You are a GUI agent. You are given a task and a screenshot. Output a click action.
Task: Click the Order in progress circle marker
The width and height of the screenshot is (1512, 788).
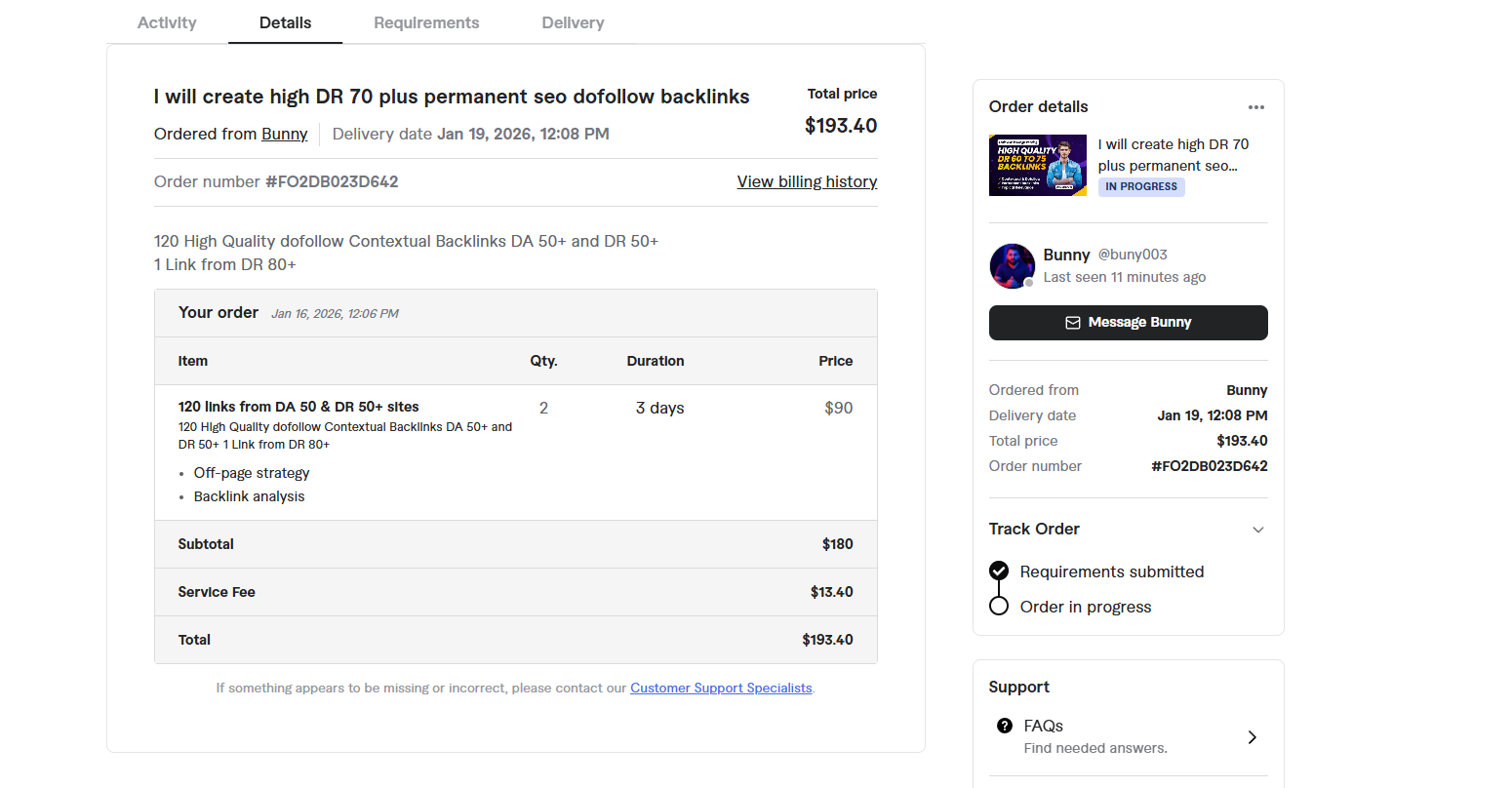click(999, 606)
